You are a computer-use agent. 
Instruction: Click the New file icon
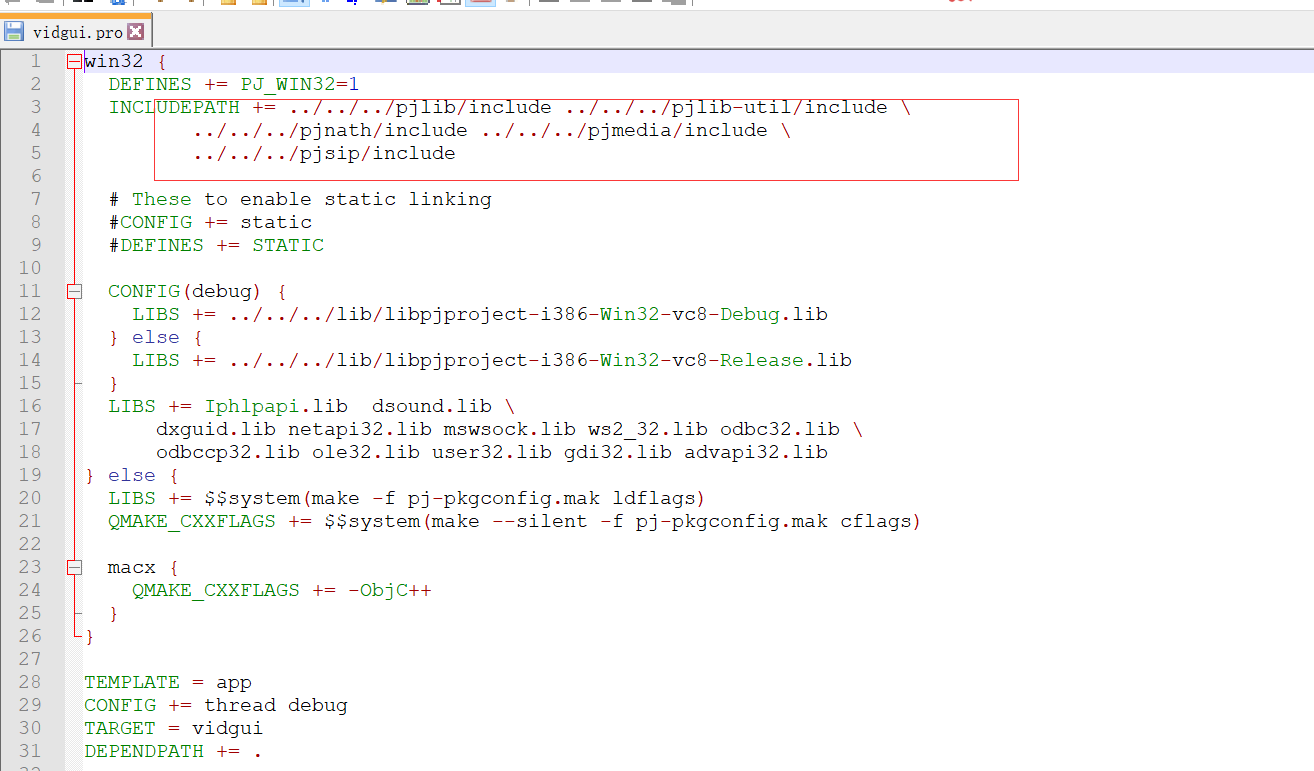click(x=12, y=4)
